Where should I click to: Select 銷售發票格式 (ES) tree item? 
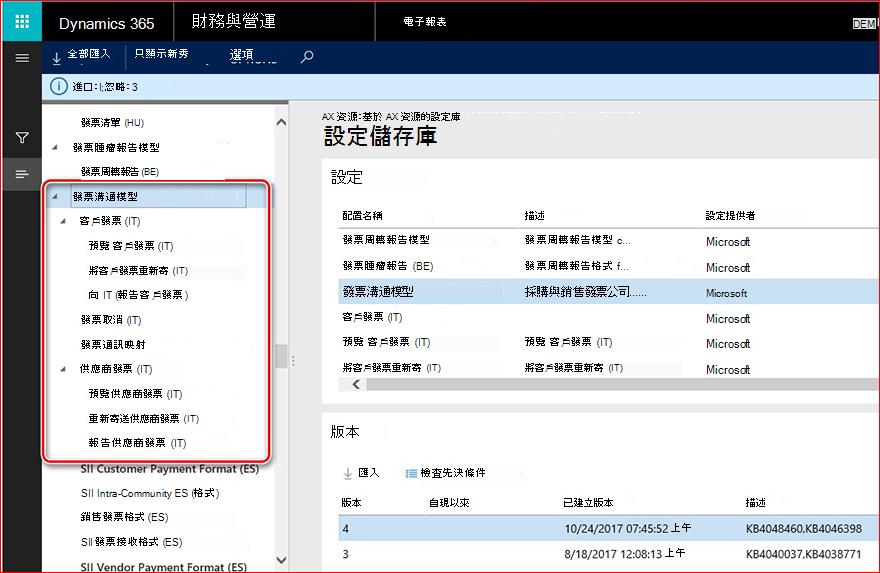click(125, 517)
